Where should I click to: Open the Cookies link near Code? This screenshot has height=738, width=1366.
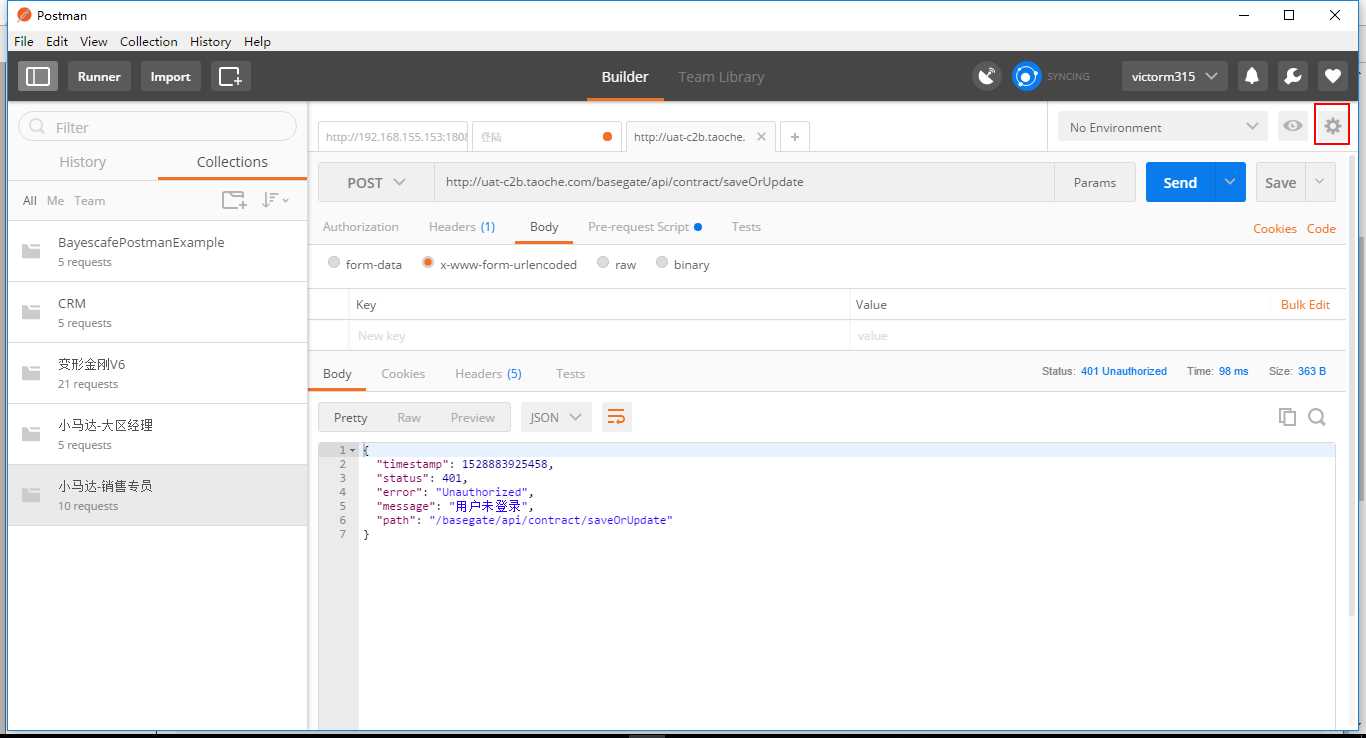click(1274, 228)
